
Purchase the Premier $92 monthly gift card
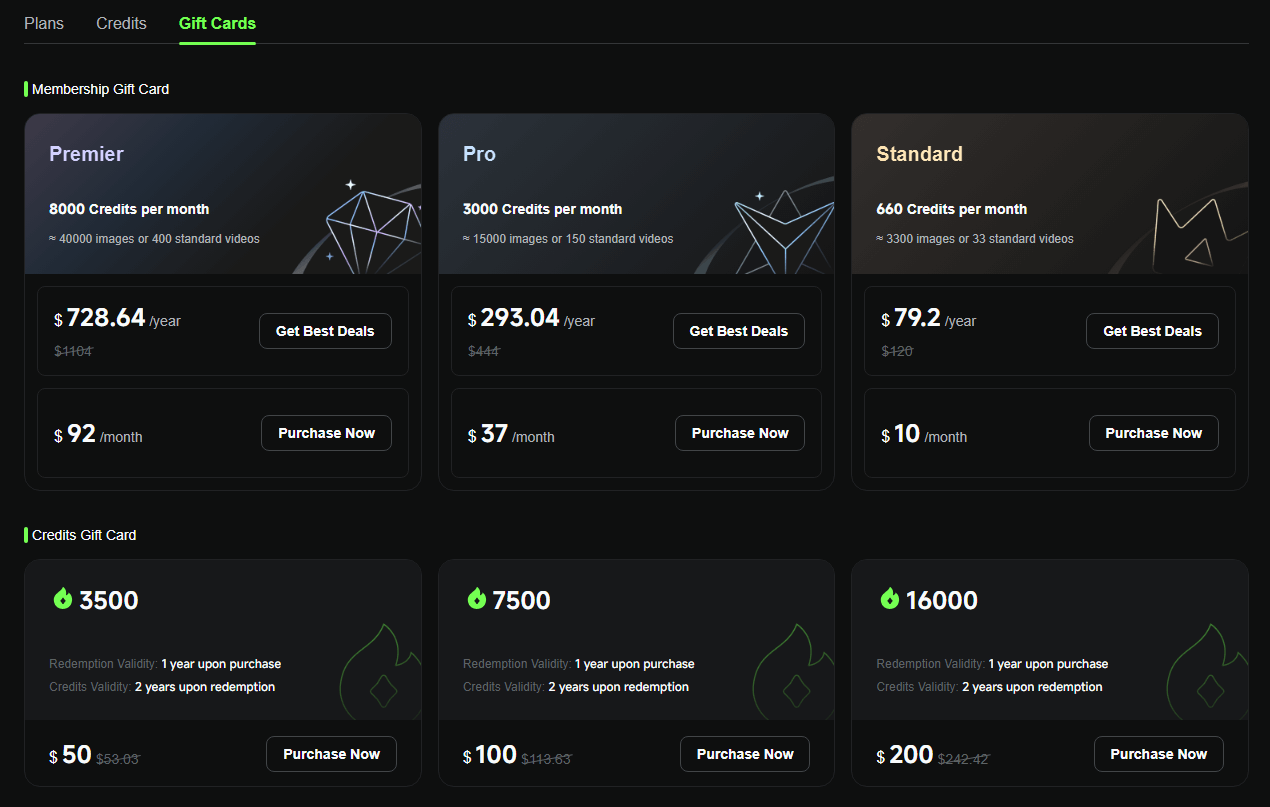tap(326, 433)
